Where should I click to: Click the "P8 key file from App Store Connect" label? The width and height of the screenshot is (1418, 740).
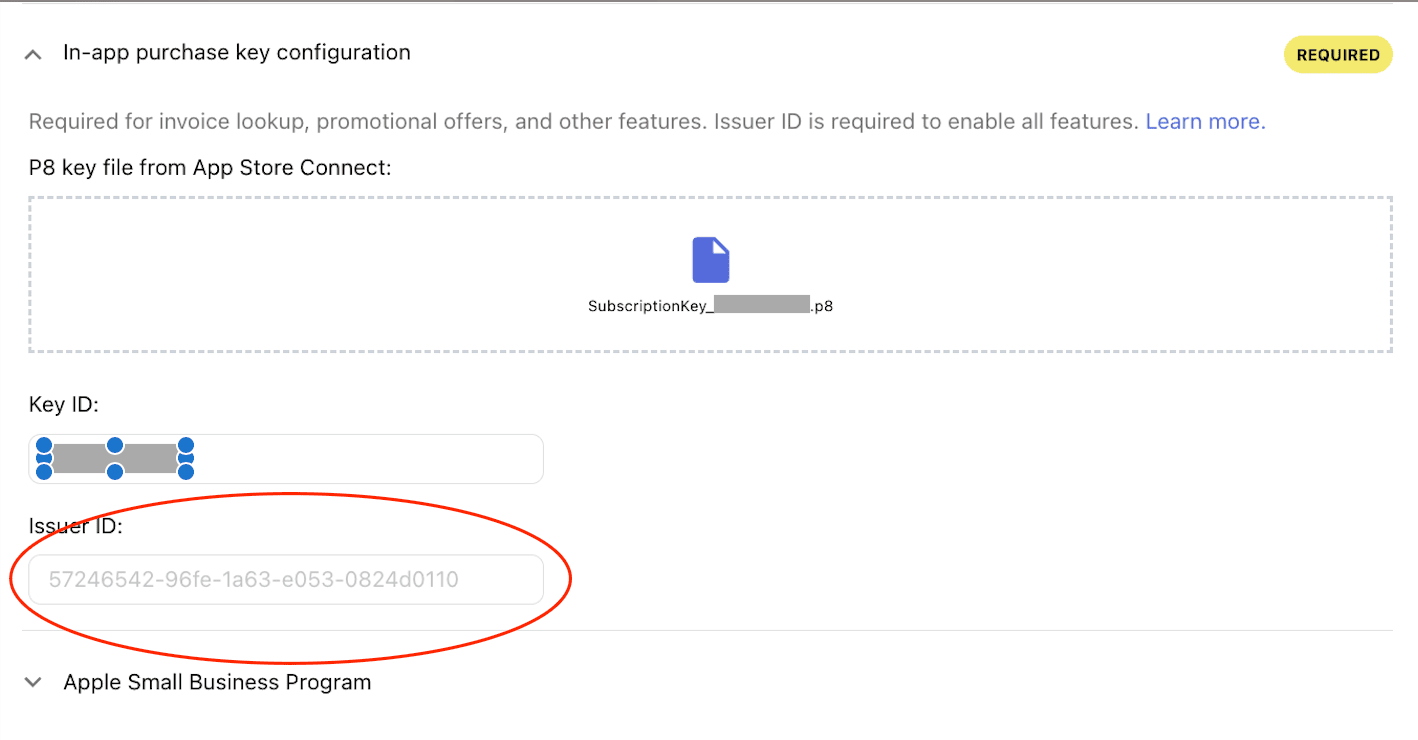[x=210, y=168]
